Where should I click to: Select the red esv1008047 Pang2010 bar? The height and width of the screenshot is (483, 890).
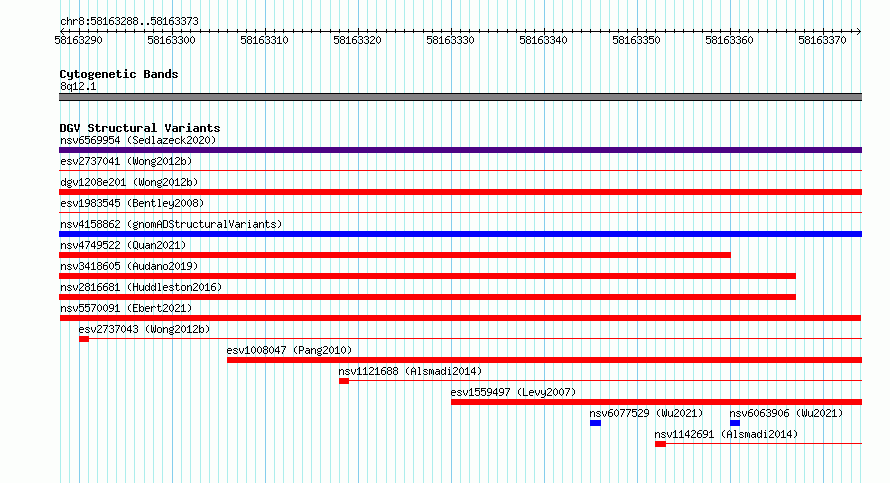tap(544, 360)
